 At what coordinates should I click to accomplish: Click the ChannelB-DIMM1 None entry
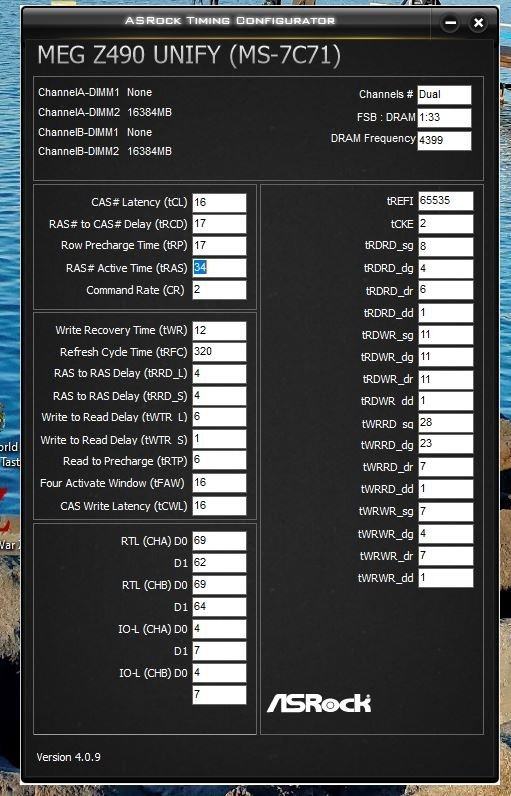[x=95, y=132]
